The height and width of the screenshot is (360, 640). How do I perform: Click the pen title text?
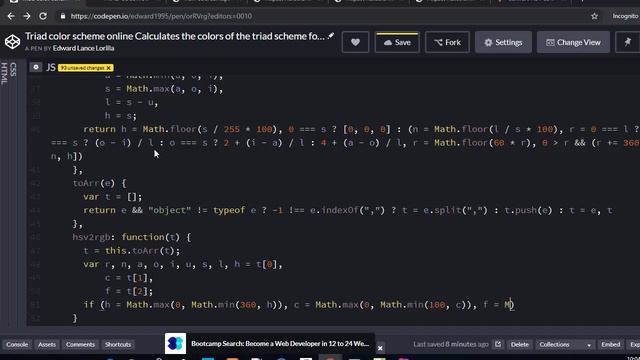[175, 36]
